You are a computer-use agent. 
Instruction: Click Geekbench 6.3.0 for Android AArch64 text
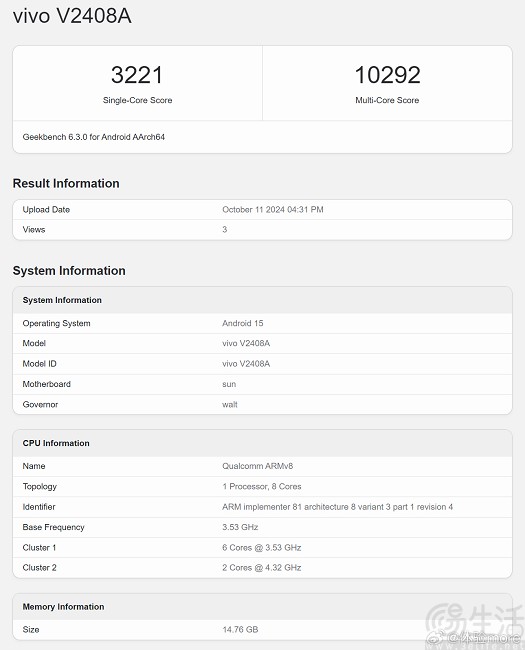[x=94, y=137]
